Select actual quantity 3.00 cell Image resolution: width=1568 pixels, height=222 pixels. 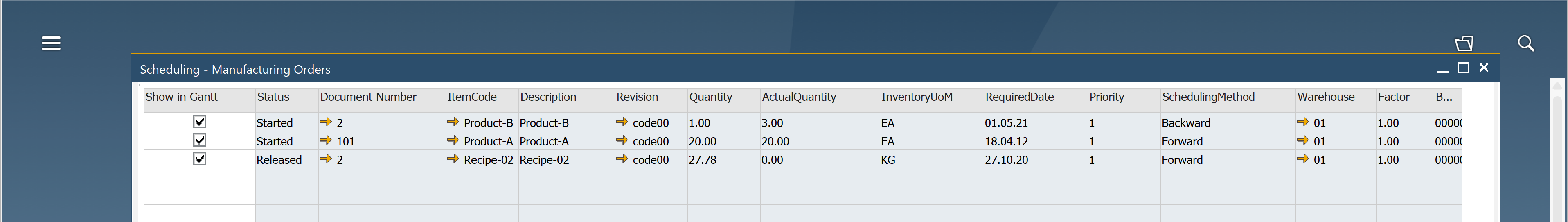(x=820, y=122)
